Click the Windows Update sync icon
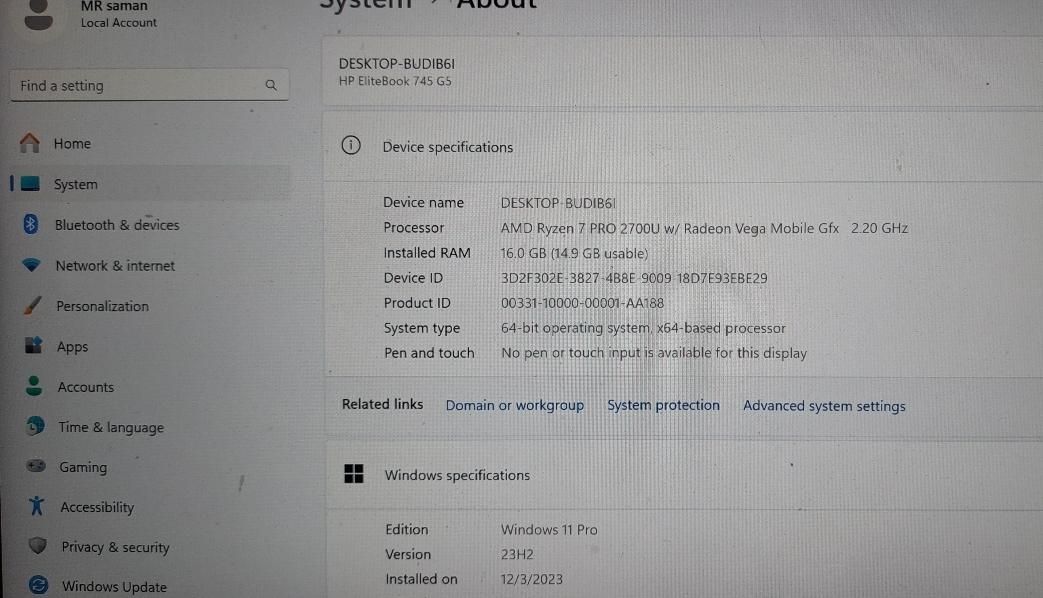 coord(39,585)
